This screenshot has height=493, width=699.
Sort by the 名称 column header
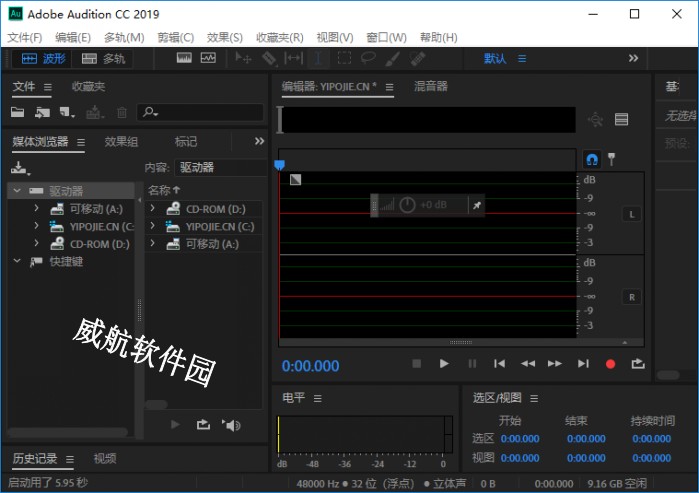pos(164,190)
